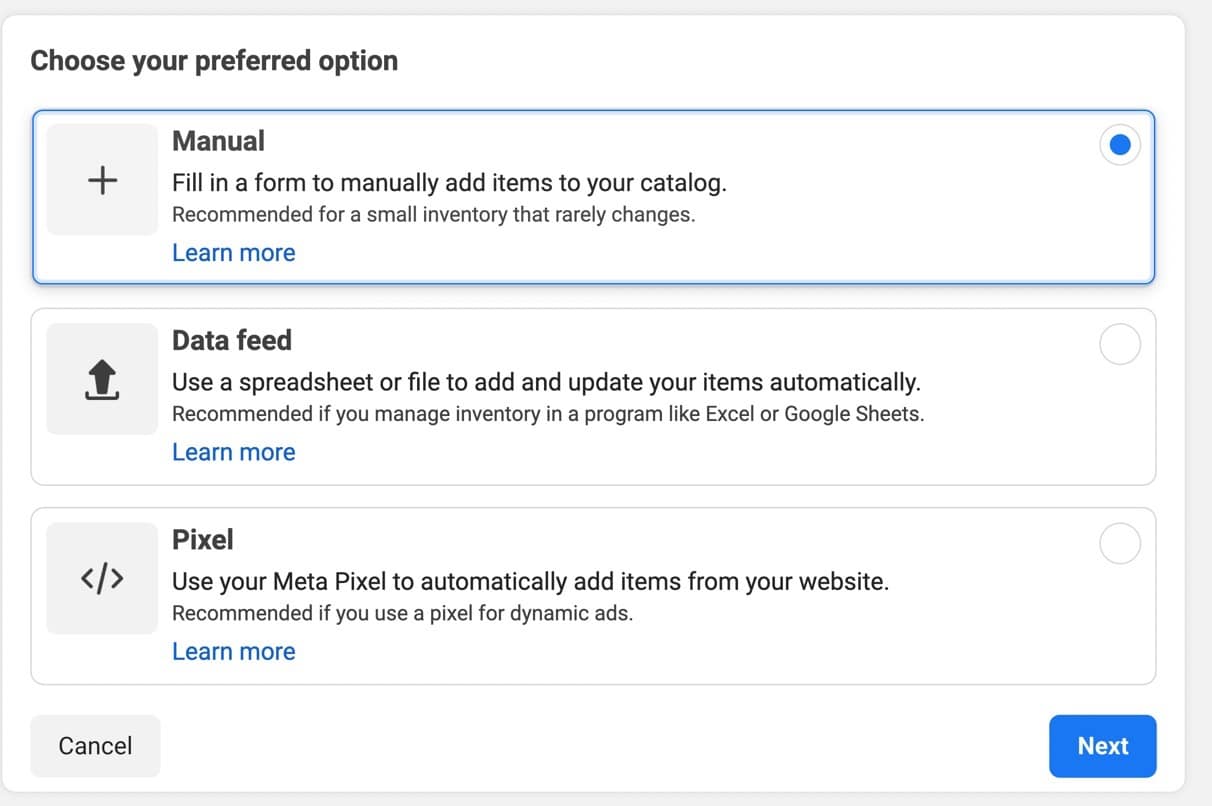Click the Pixel heading text
The image size is (1212, 806).
202,540
